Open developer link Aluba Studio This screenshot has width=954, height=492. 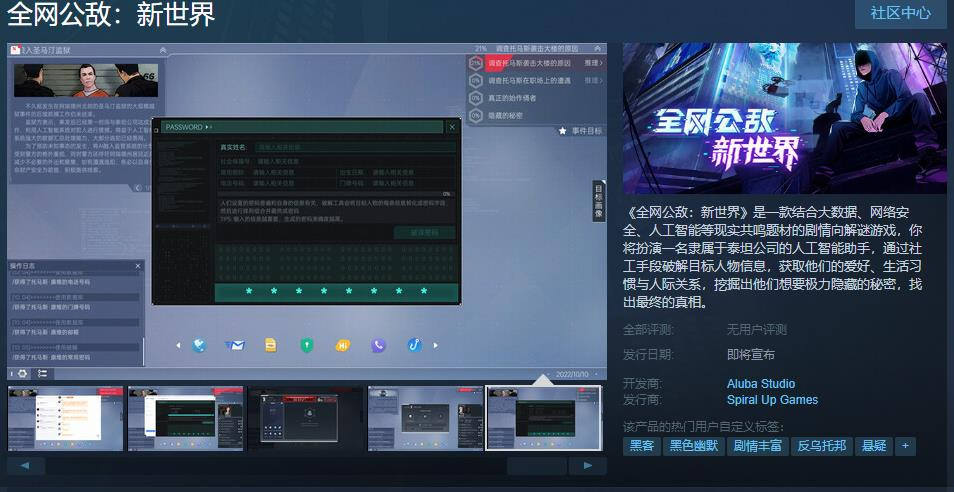[x=761, y=384]
